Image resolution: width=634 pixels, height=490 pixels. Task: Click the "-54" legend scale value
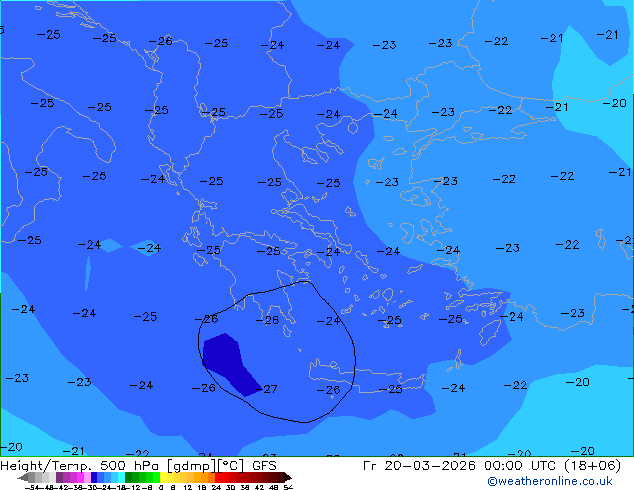32,488
